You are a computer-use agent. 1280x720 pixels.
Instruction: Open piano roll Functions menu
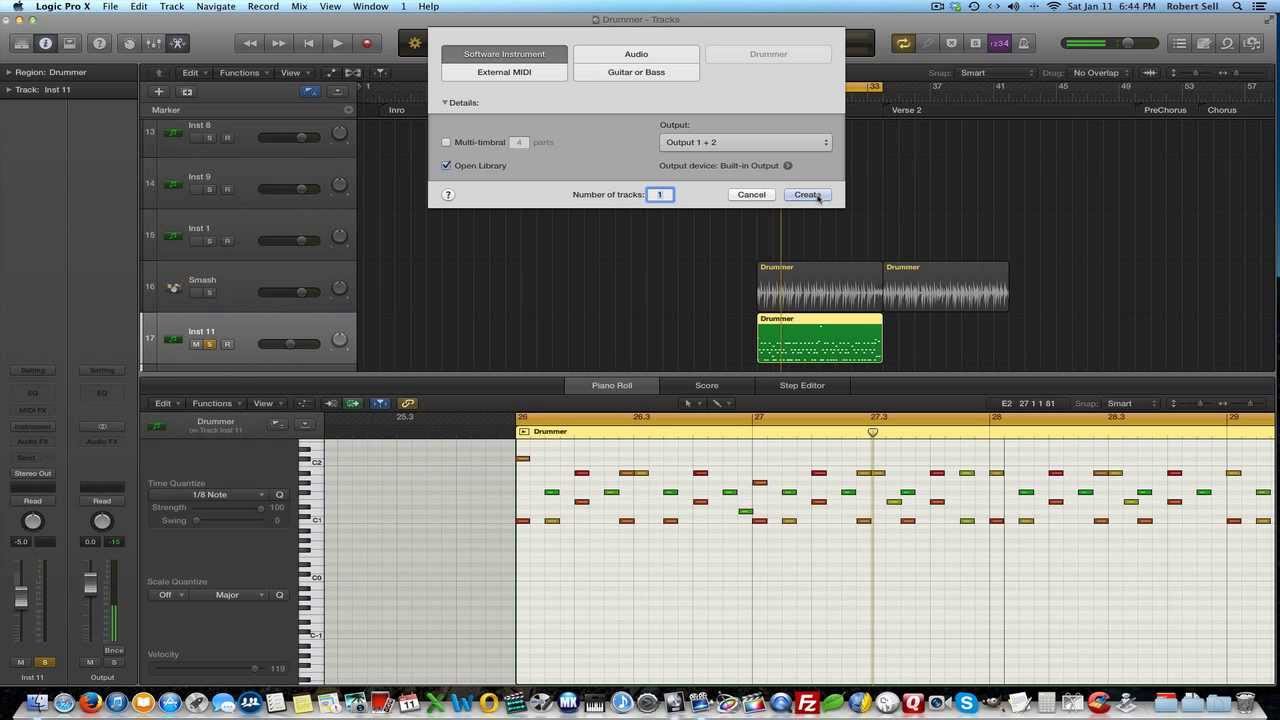coord(216,403)
